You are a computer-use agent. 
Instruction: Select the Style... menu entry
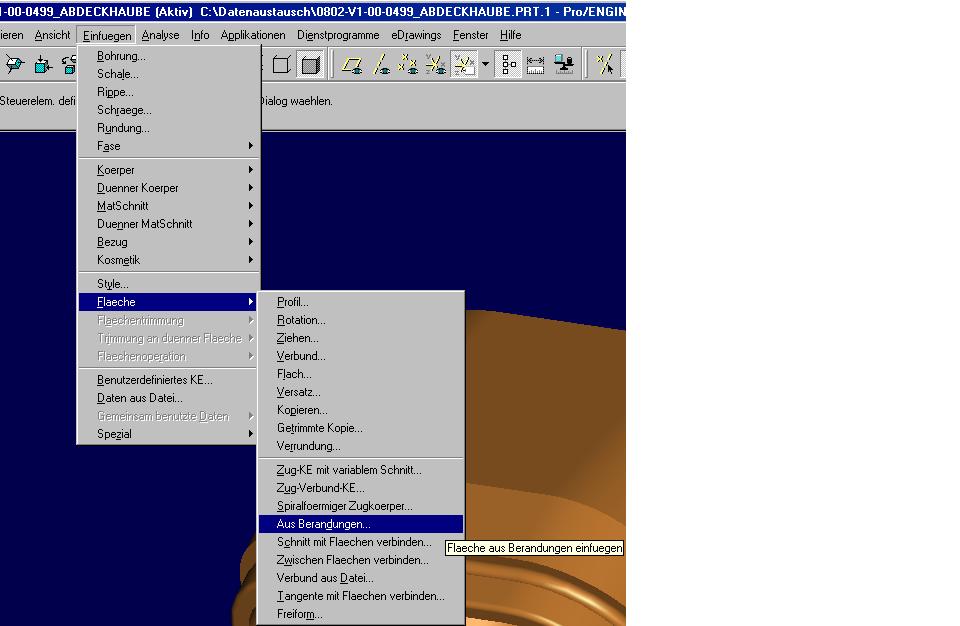click(169, 284)
